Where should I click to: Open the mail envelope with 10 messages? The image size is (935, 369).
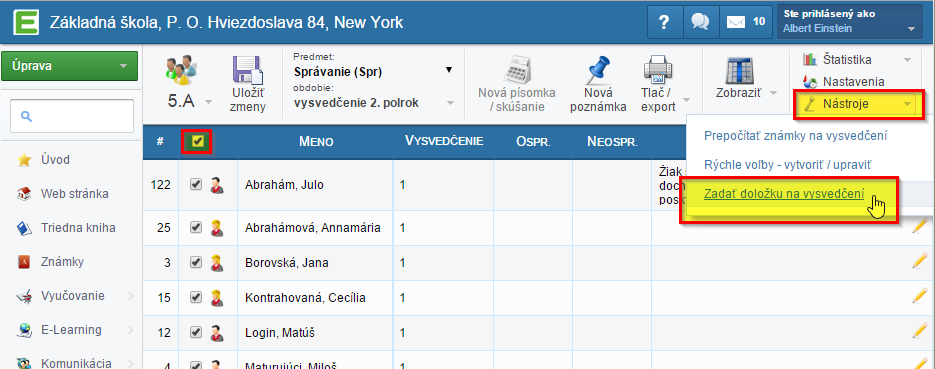coord(745,22)
